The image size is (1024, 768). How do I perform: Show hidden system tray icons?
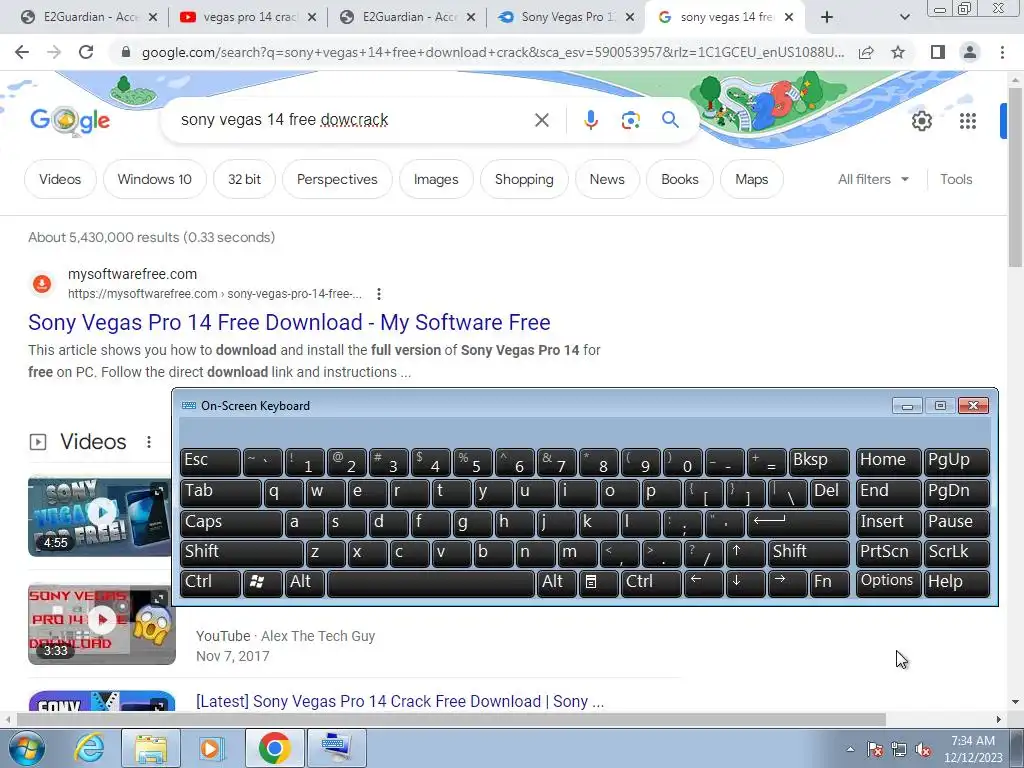pyautogui.click(x=850, y=749)
